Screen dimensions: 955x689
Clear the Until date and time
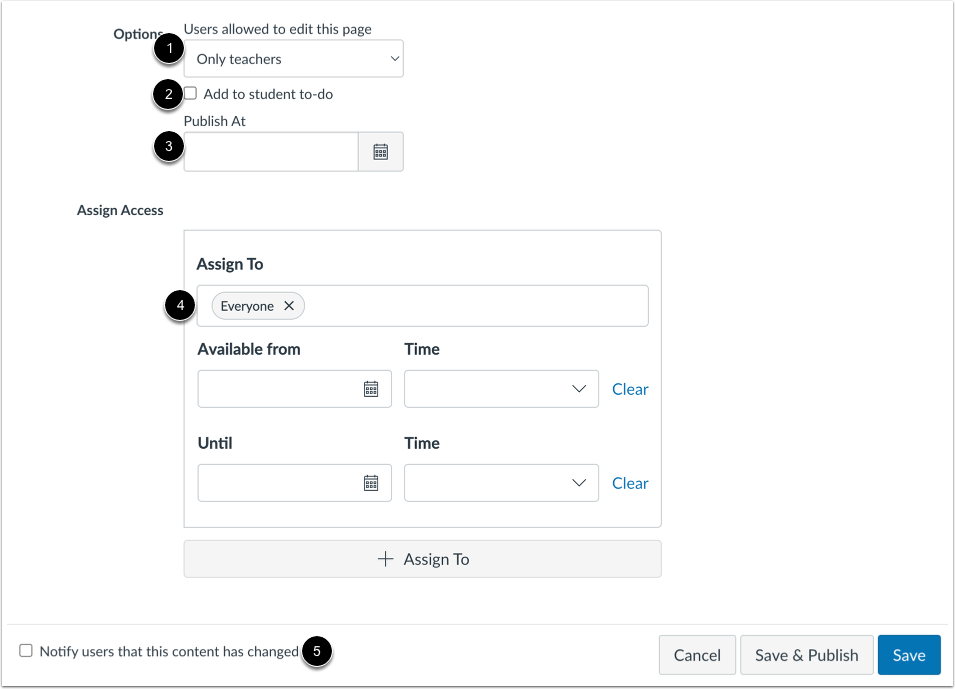630,483
